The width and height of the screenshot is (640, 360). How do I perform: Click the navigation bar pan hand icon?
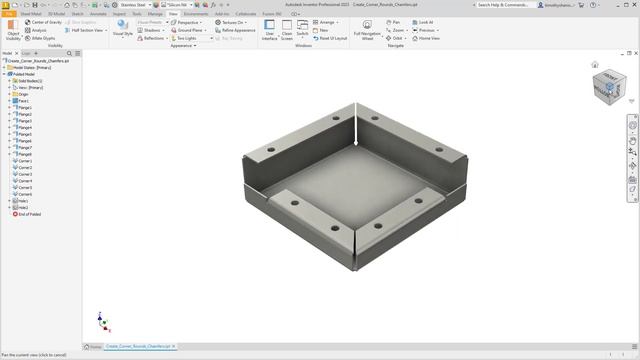tap(633, 141)
